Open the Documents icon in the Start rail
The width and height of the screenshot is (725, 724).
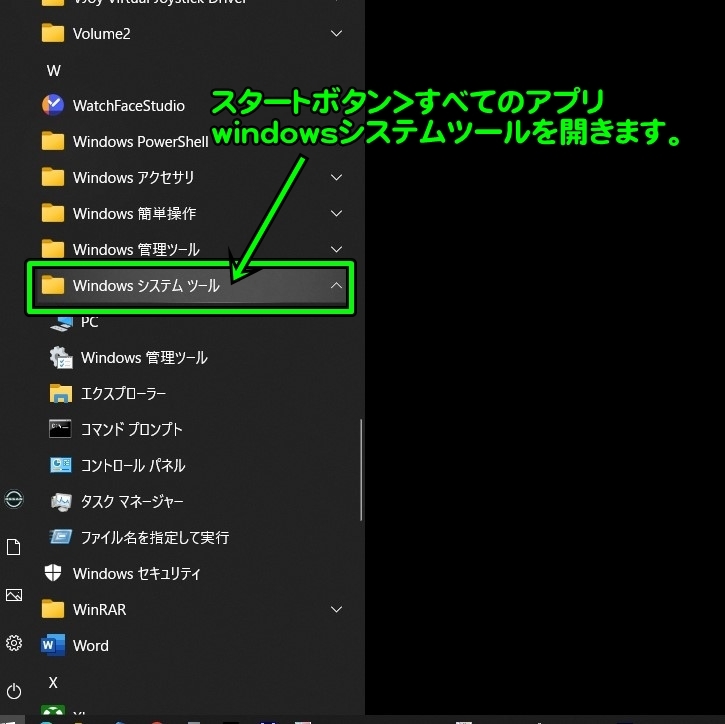click(14, 547)
